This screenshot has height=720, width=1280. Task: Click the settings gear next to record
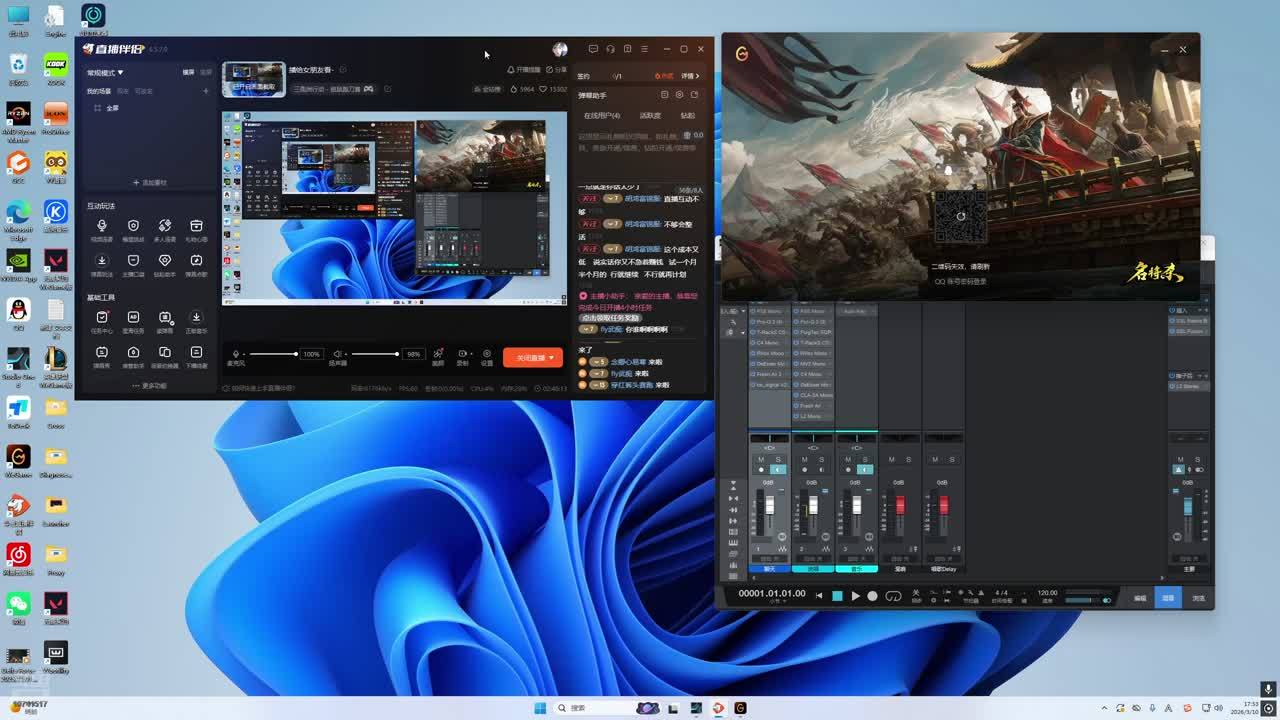coord(487,354)
